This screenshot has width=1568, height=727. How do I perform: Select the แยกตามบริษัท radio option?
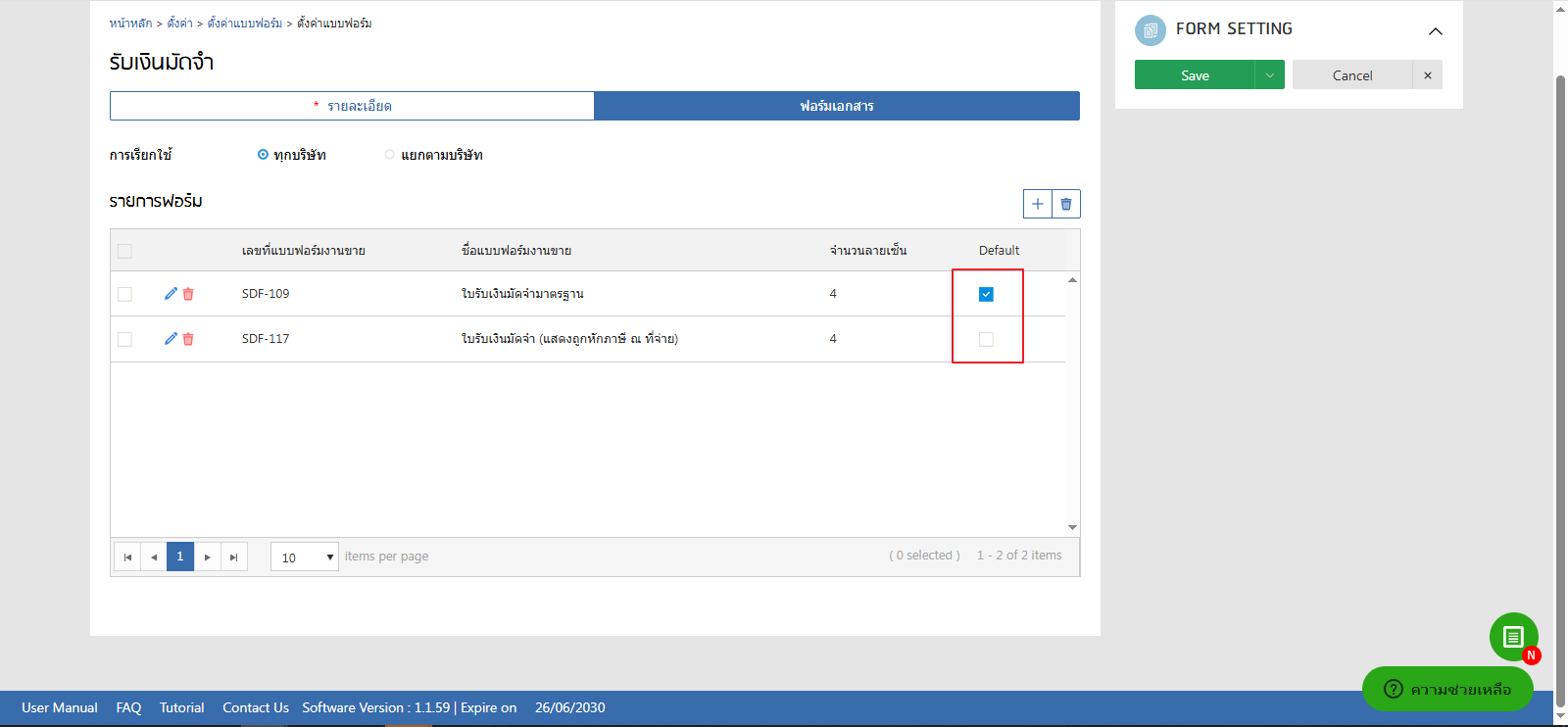390,155
